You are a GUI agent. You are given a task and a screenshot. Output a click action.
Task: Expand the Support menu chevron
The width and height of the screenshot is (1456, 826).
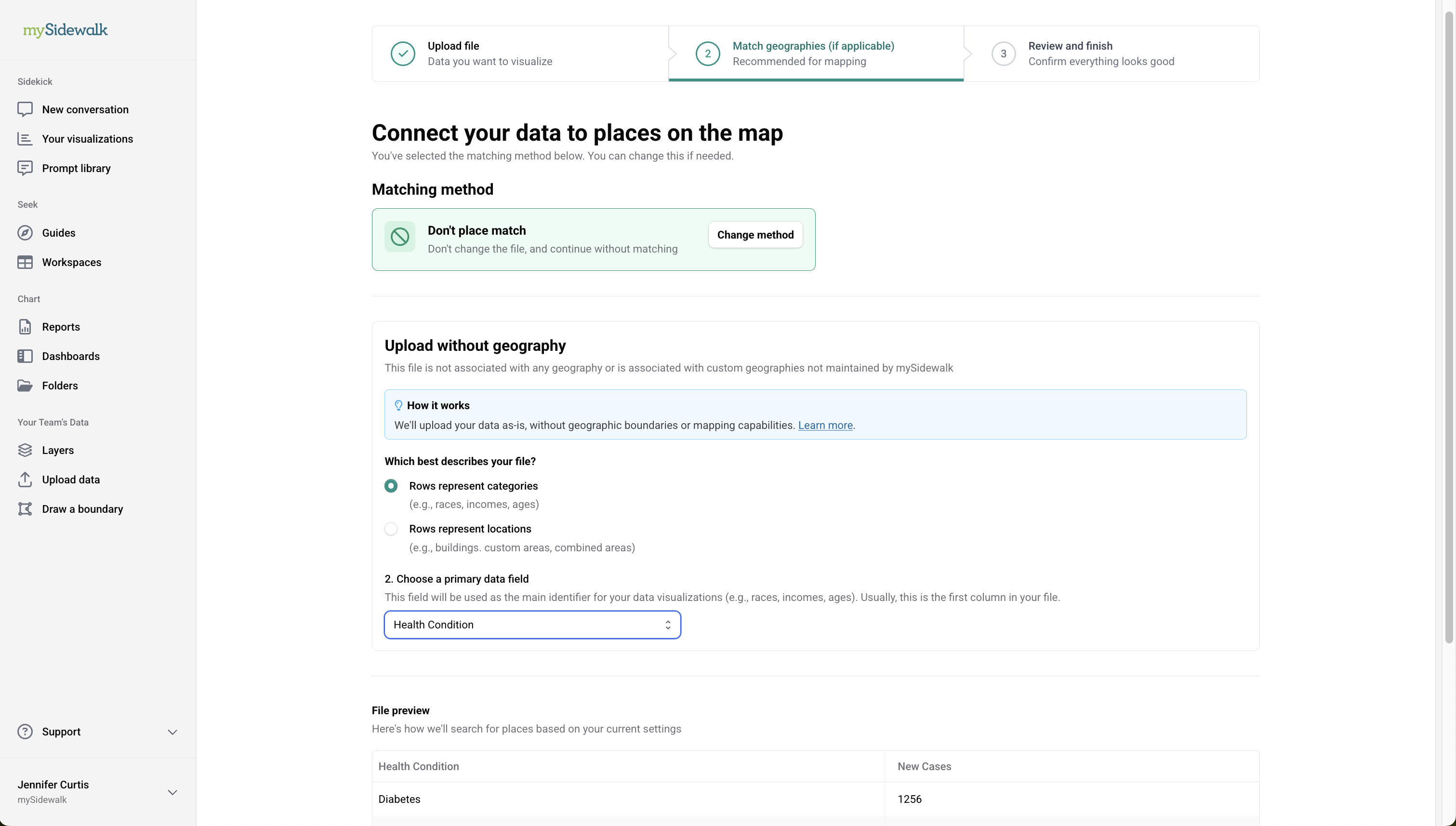tap(172, 732)
